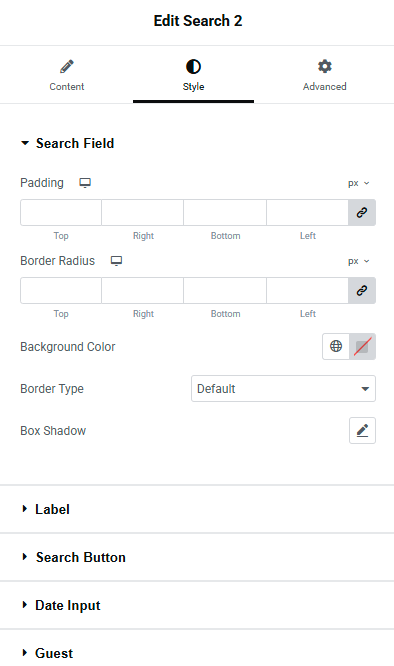Open Border Type dropdown

tap(283, 389)
